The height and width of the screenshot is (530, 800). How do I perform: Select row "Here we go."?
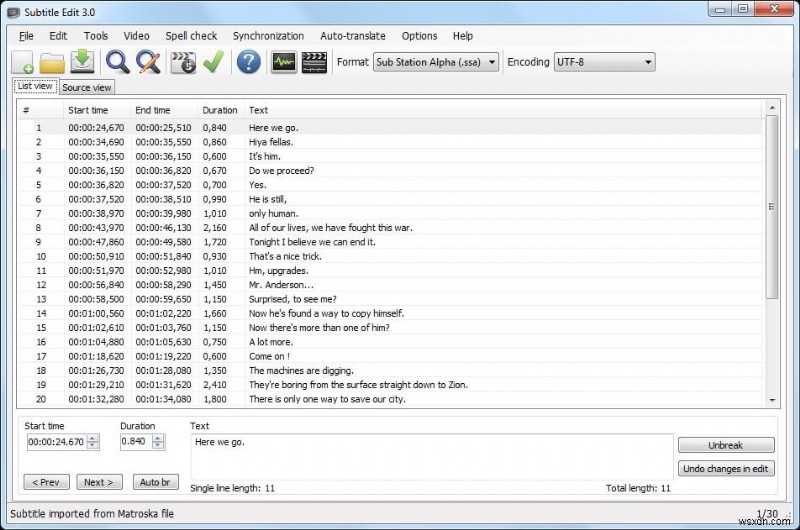point(390,128)
